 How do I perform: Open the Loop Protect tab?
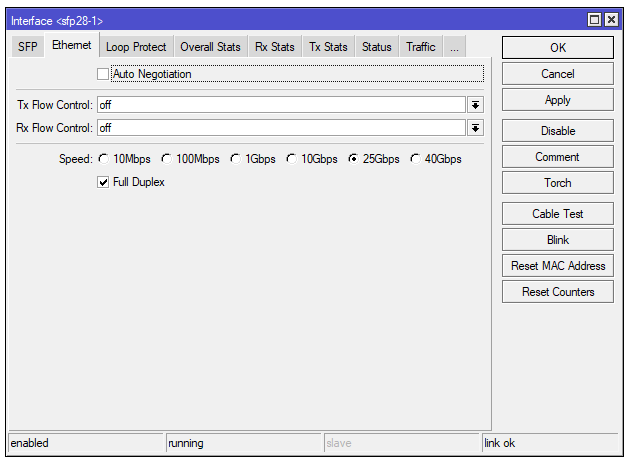[136, 47]
